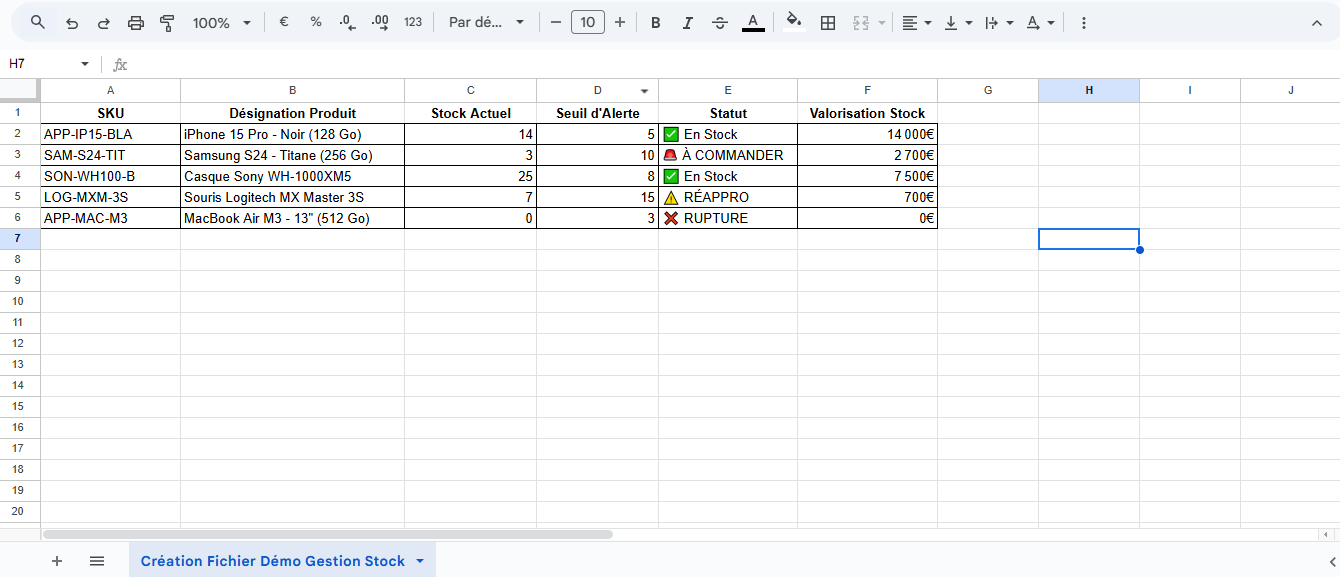The width and height of the screenshot is (1340, 577).
Task: Click the merge cells icon
Action: click(860, 22)
